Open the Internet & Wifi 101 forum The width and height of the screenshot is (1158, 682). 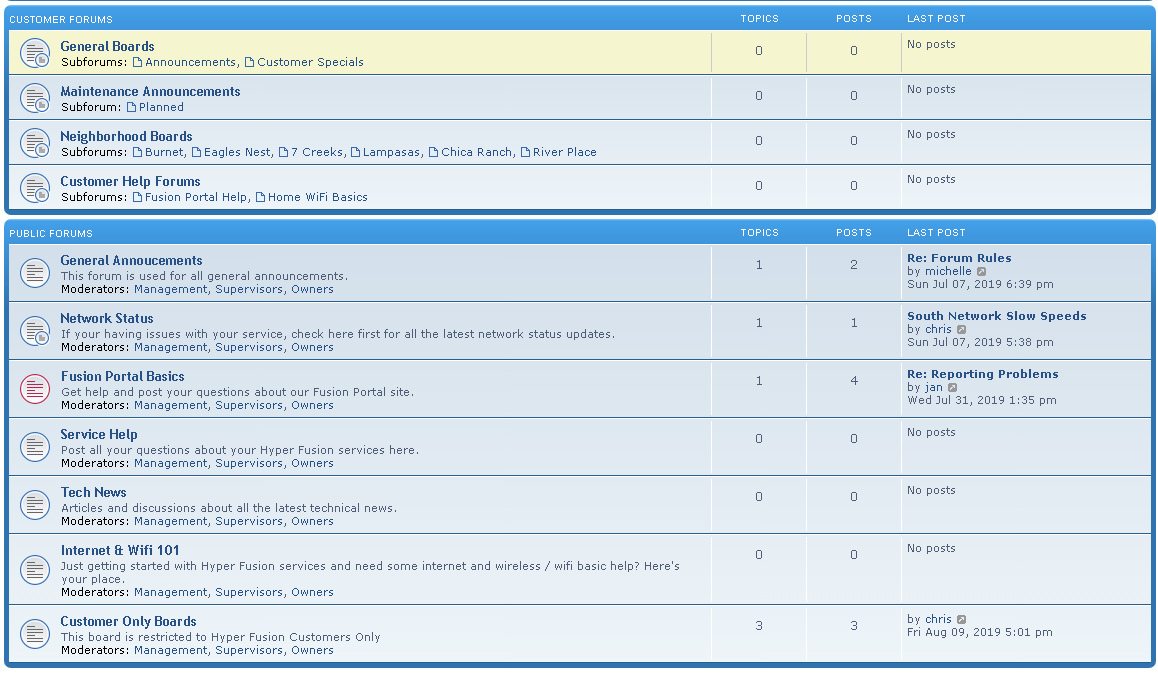(x=120, y=550)
